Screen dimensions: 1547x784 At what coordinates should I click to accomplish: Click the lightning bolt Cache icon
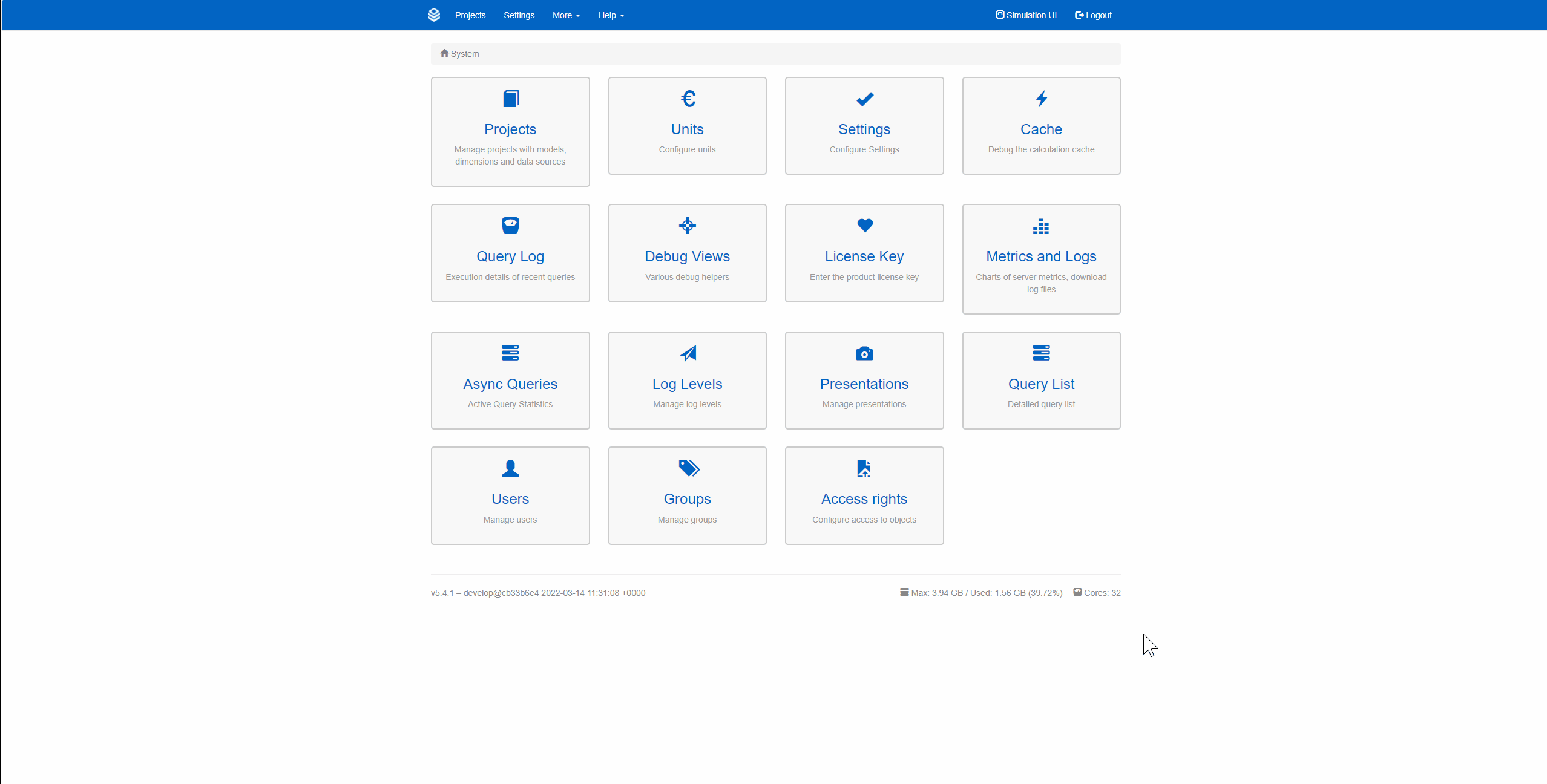pyautogui.click(x=1040, y=99)
